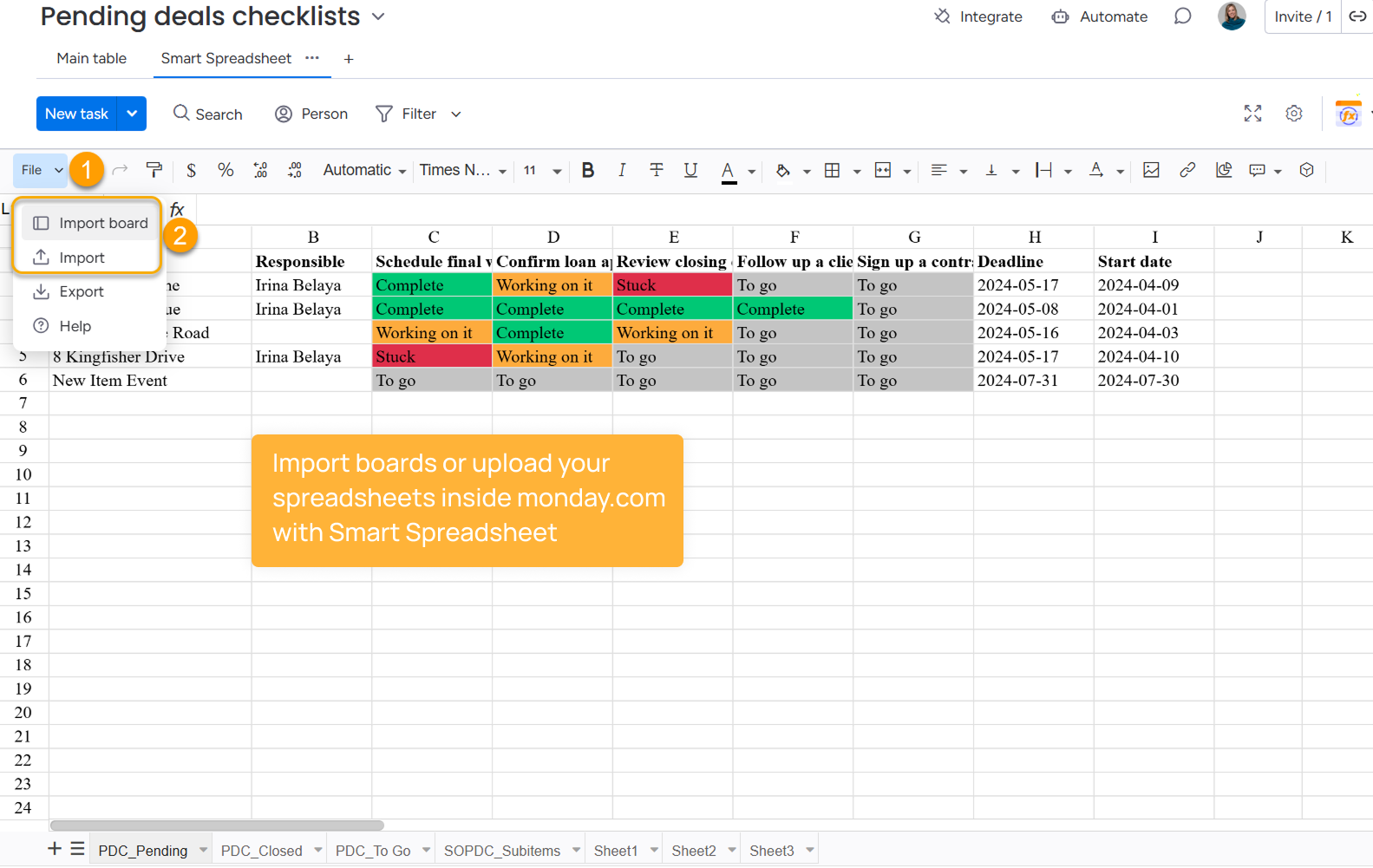Click the user avatar picture
The image size is (1373, 868).
1232,16
